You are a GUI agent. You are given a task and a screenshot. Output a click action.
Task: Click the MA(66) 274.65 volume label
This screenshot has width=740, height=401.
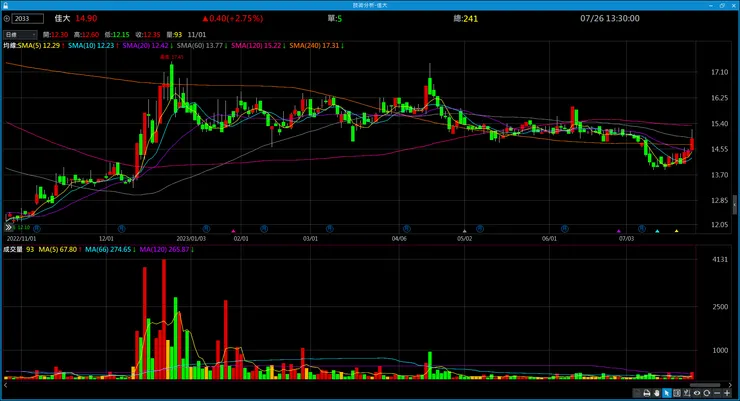click(110, 249)
